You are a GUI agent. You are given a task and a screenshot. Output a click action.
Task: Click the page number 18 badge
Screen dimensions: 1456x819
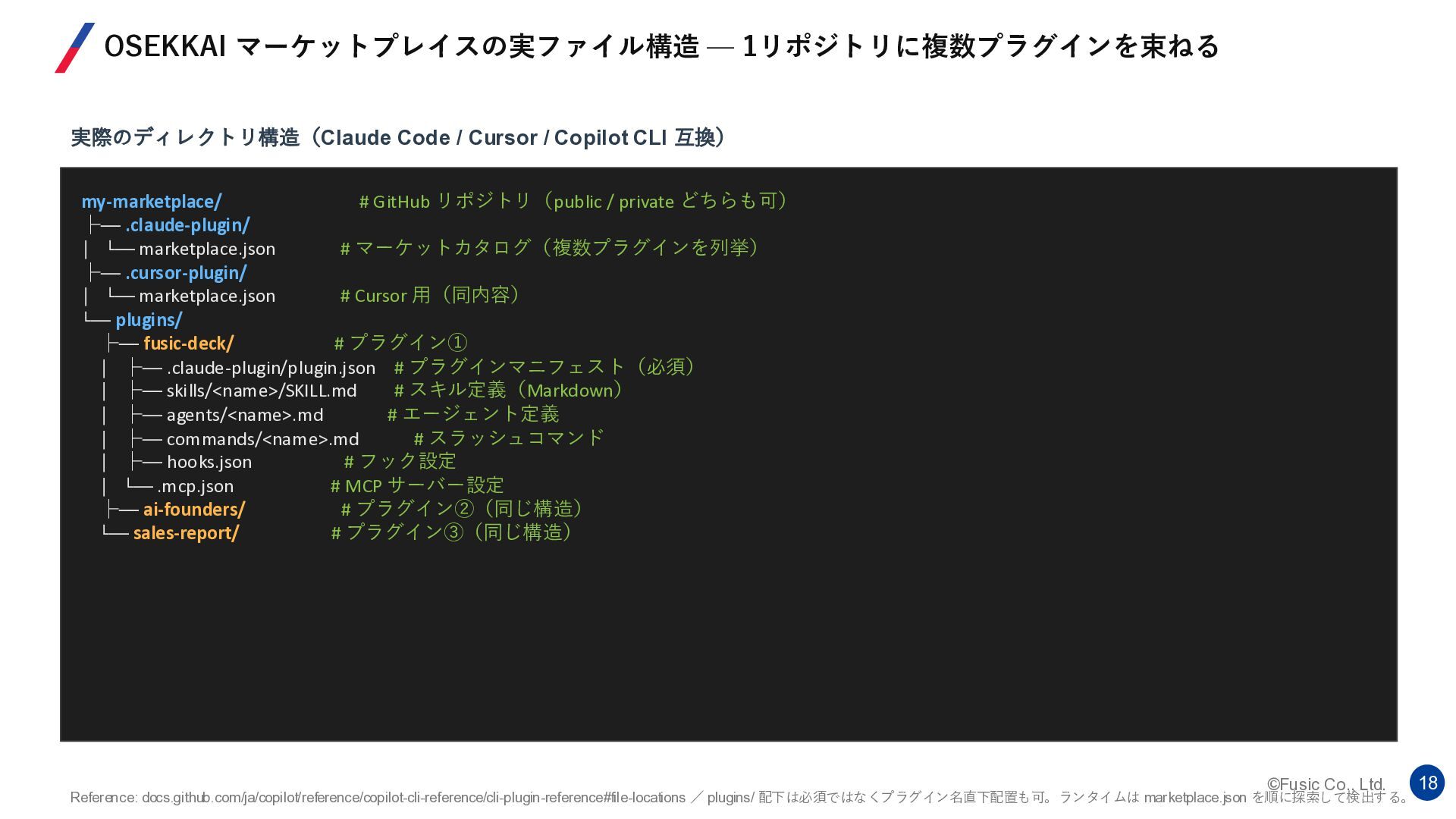point(1426,783)
